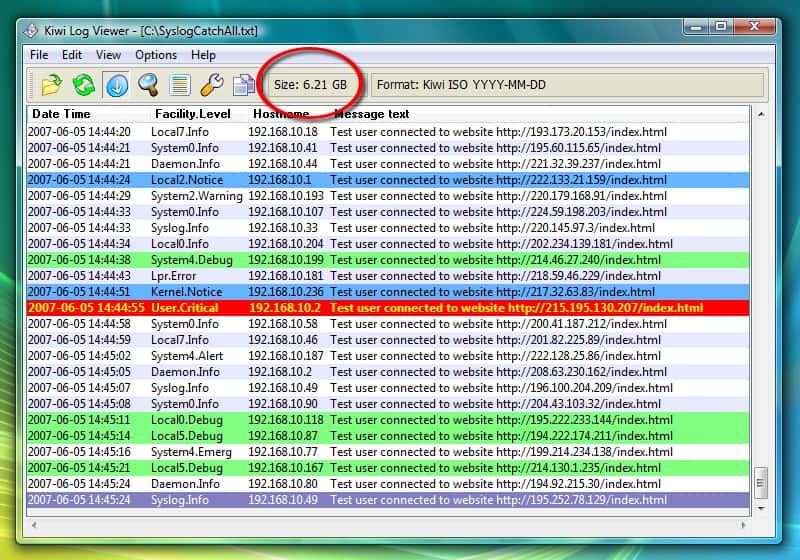Click the open log file folder icon
800x560 pixels.
coord(51,85)
